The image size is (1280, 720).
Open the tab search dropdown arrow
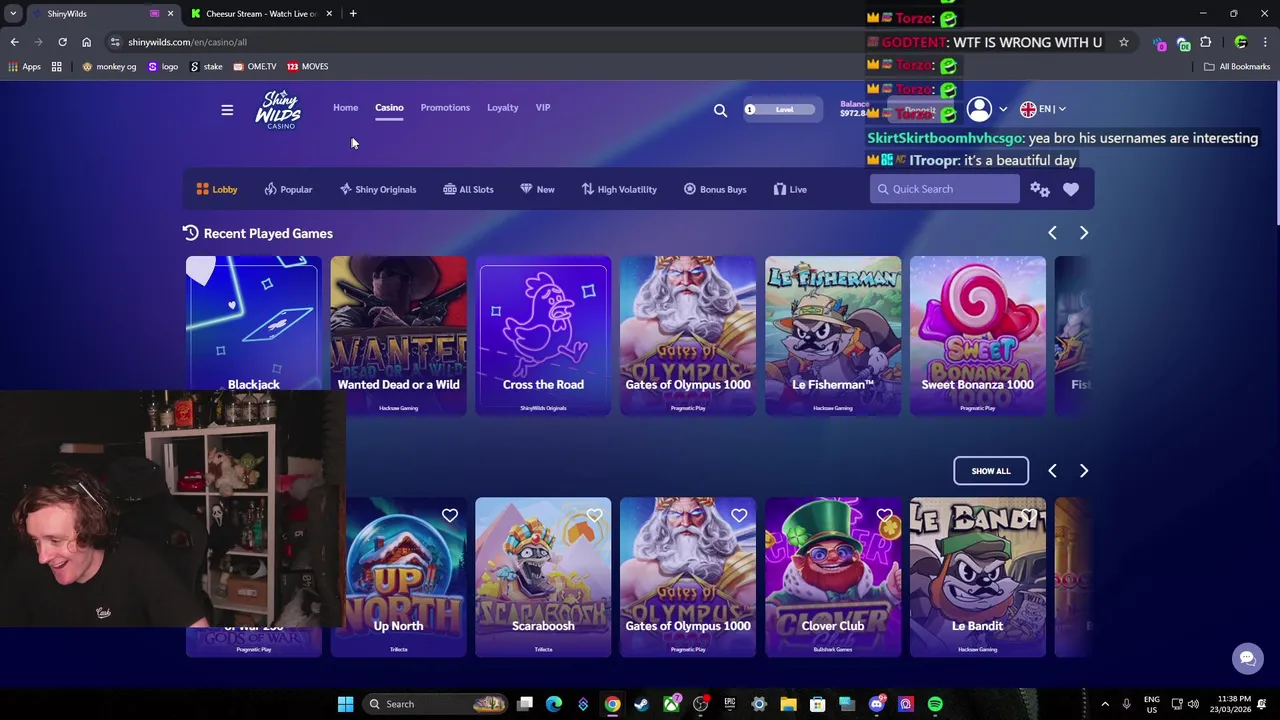[13, 14]
